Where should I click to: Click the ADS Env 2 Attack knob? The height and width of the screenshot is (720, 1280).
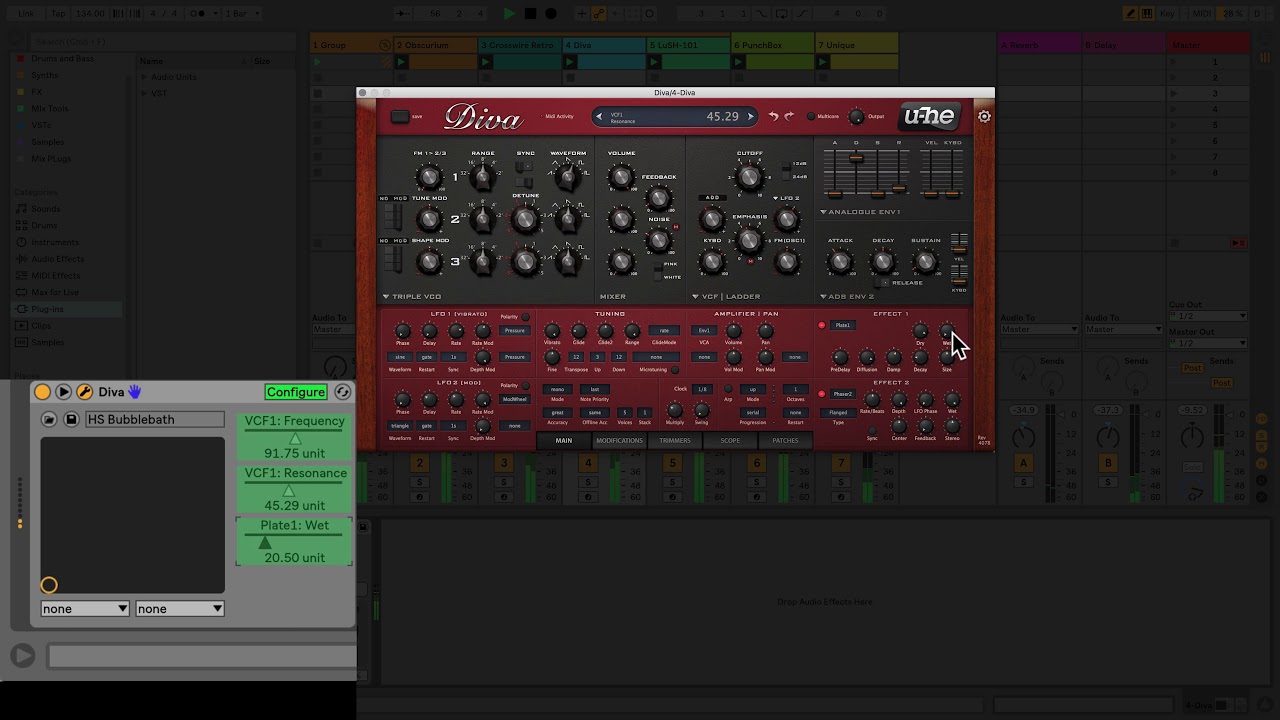[840, 262]
